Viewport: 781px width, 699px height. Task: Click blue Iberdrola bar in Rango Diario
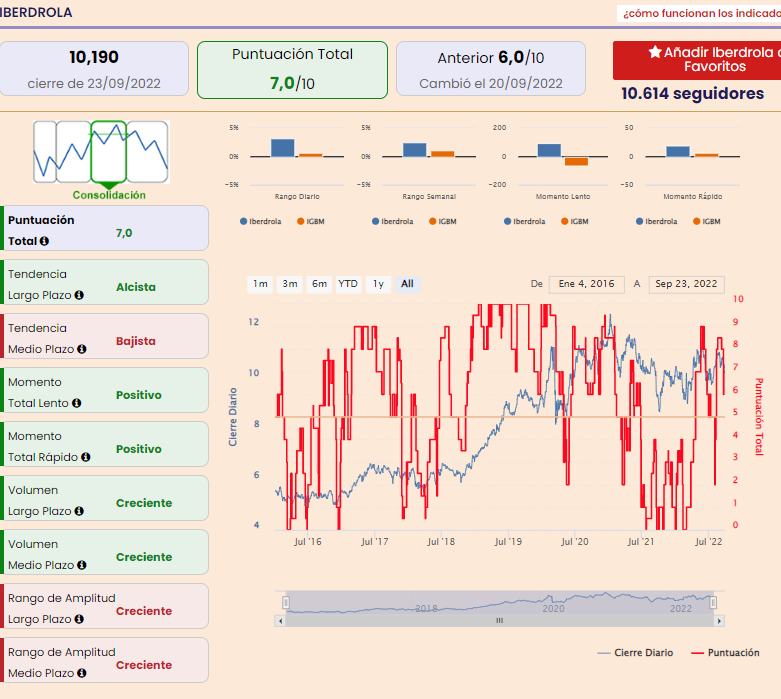282,148
